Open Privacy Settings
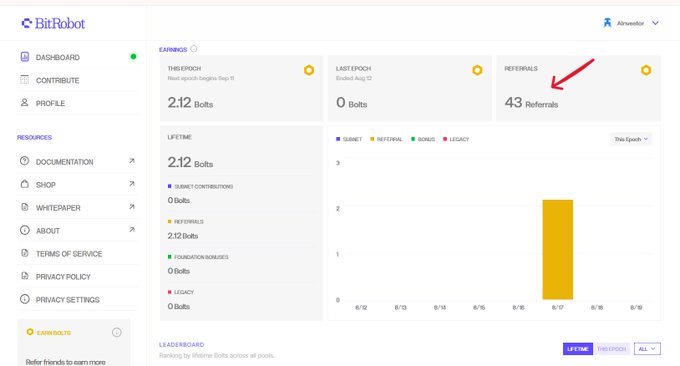Image resolution: width=680 pixels, height=366 pixels. [x=68, y=300]
